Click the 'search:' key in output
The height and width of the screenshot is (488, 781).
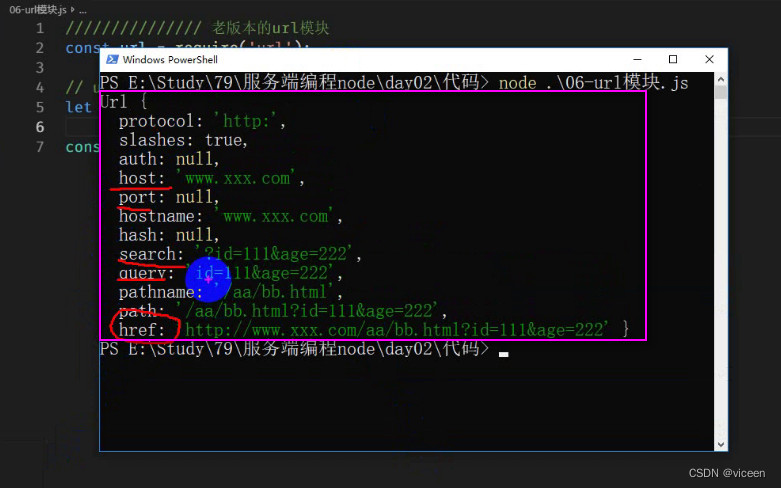point(151,254)
